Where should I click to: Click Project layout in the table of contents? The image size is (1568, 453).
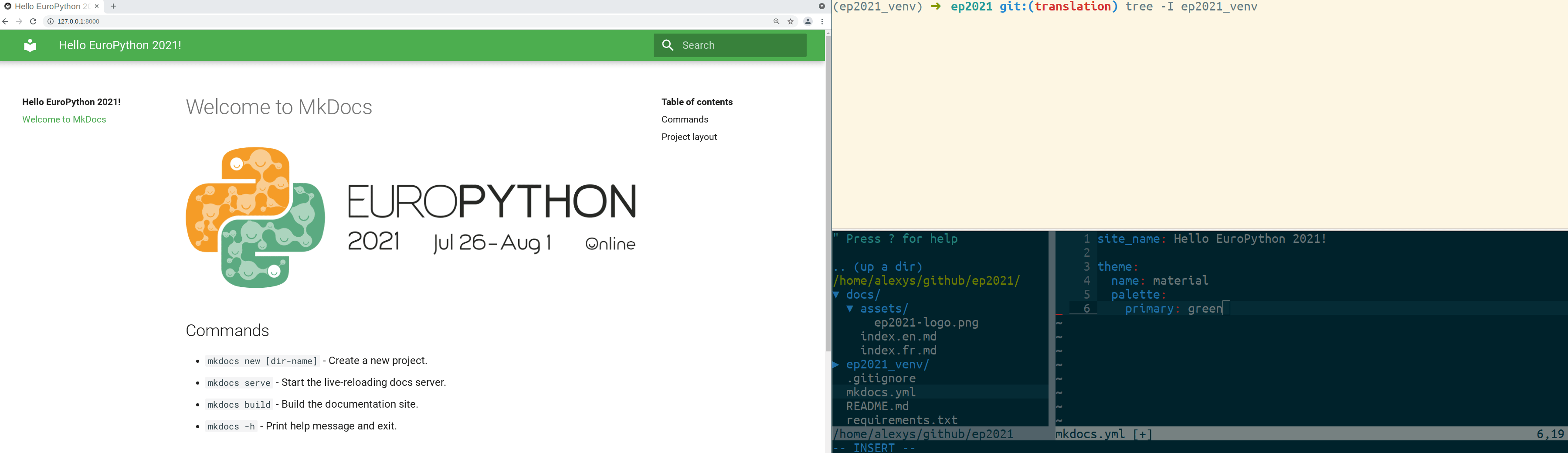click(x=689, y=136)
